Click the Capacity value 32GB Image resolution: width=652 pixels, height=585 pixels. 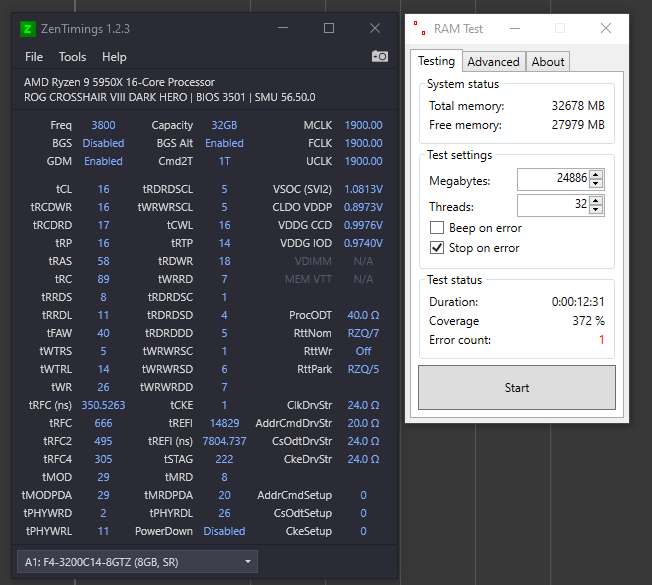click(224, 125)
